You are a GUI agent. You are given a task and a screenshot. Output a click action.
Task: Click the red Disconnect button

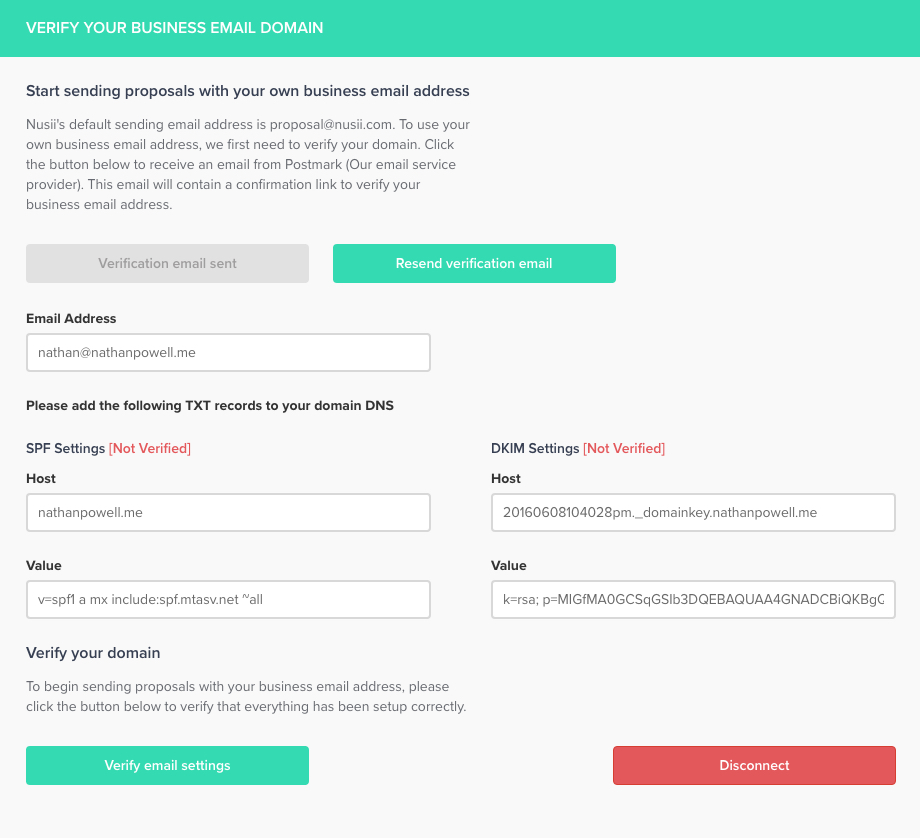tap(754, 766)
